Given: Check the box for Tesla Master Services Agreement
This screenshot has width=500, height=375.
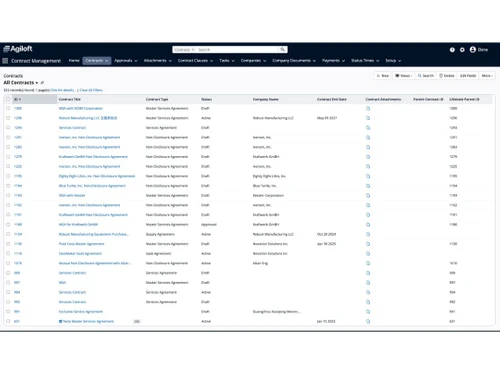Looking at the screenshot, I should pyautogui.click(x=8, y=321).
